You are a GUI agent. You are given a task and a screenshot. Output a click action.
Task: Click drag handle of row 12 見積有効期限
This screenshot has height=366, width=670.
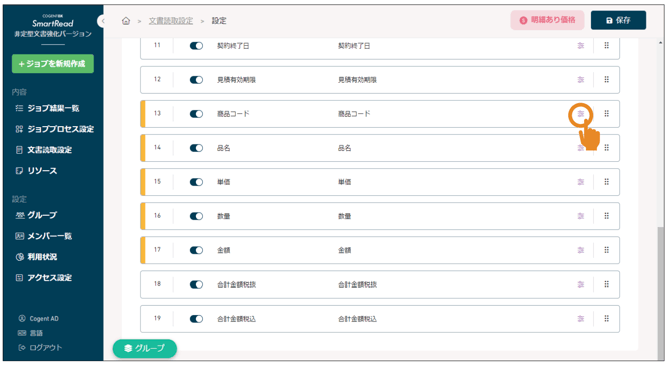tap(606, 79)
